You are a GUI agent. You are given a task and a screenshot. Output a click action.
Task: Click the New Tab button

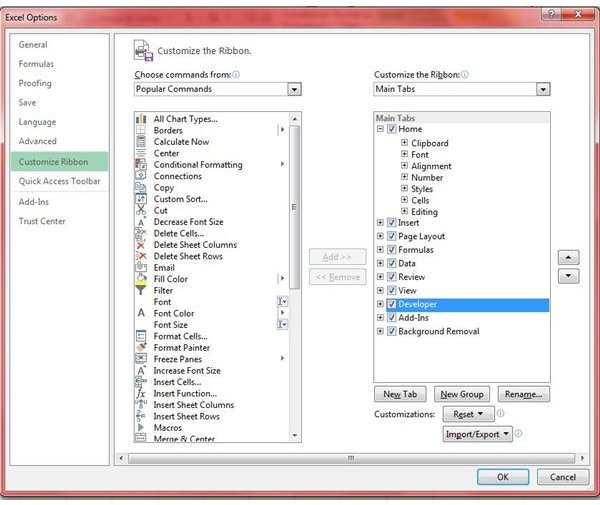(x=400, y=394)
